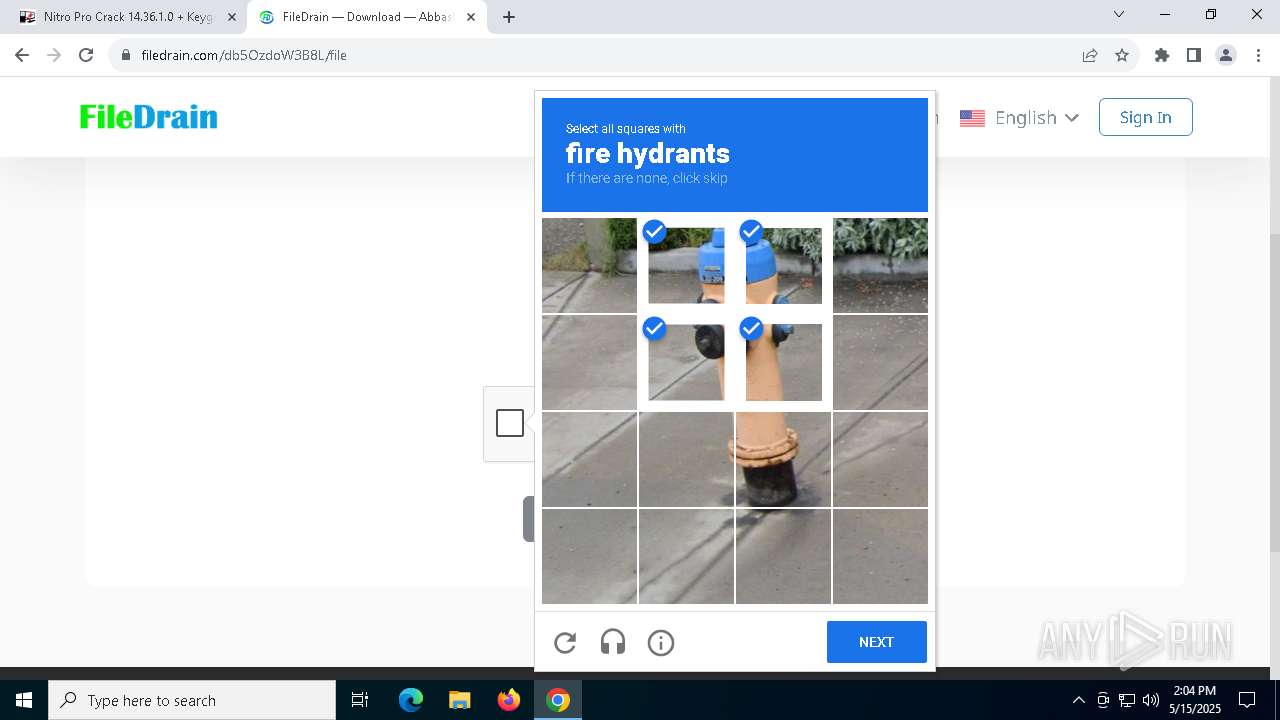Image resolution: width=1280 pixels, height=720 pixels.
Task: Uncheck the tile showing blue cap beside green shrub
Action: [x=783, y=265]
